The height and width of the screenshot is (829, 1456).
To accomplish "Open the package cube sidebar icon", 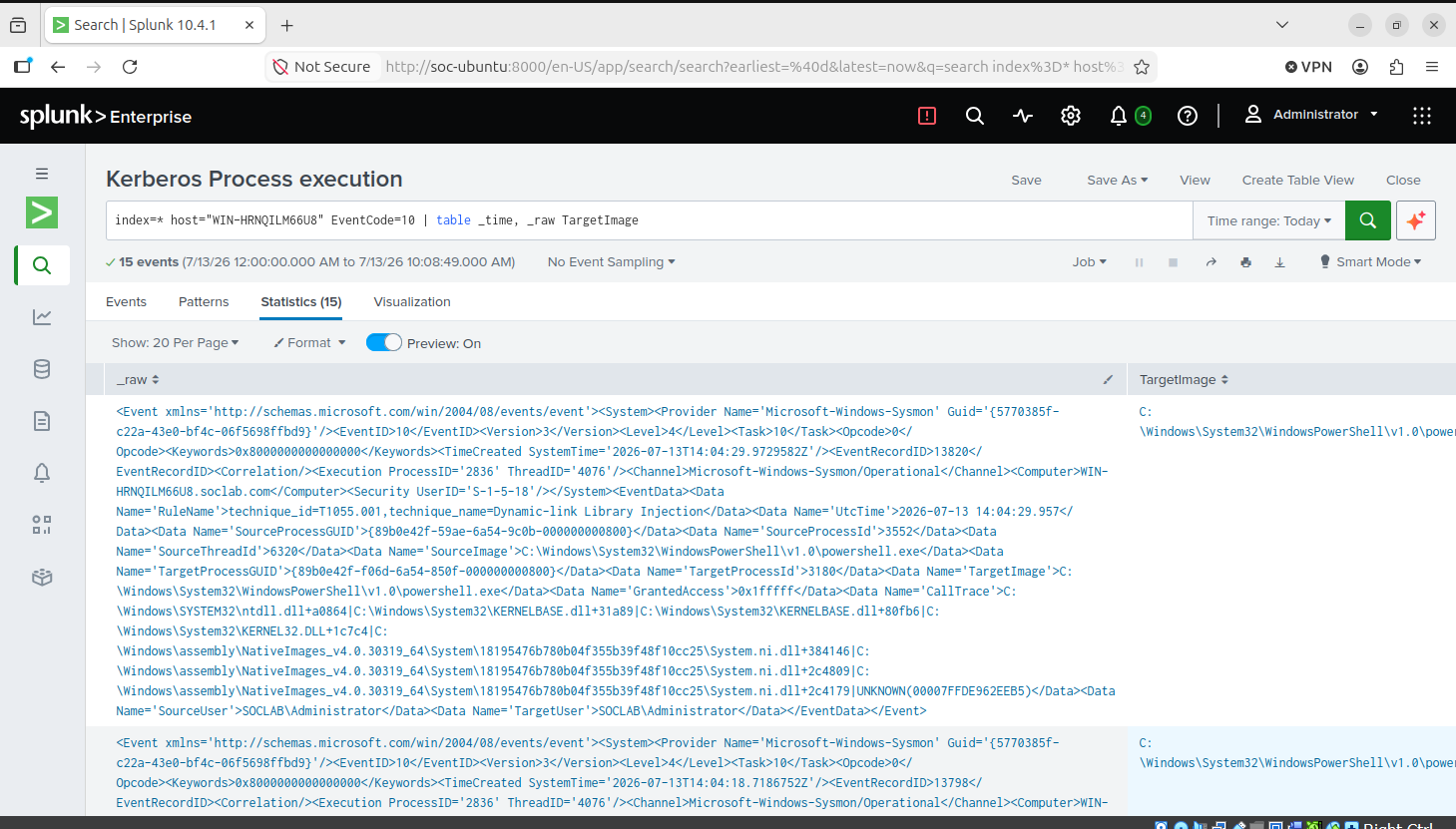I will click(x=42, y=577).
